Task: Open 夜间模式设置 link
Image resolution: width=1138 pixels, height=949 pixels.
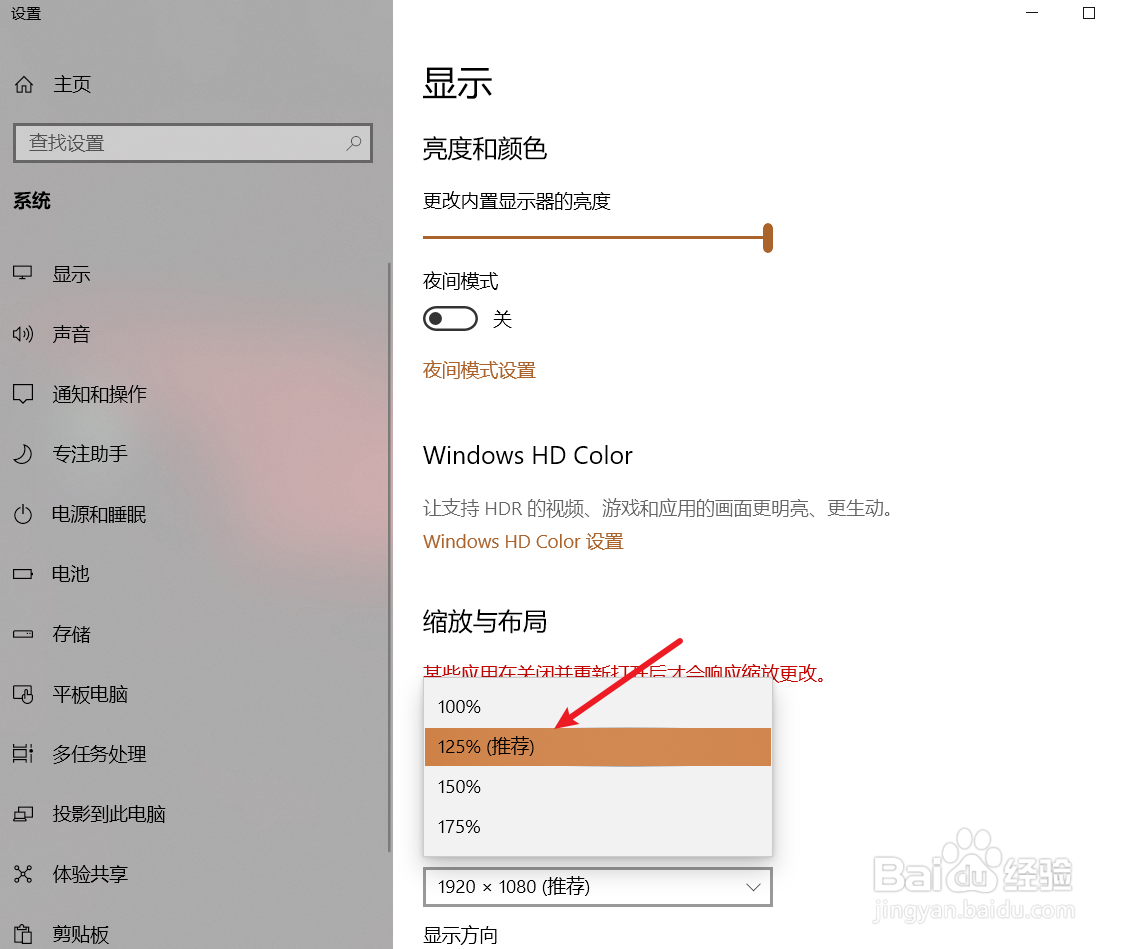Action: [480, 371]
